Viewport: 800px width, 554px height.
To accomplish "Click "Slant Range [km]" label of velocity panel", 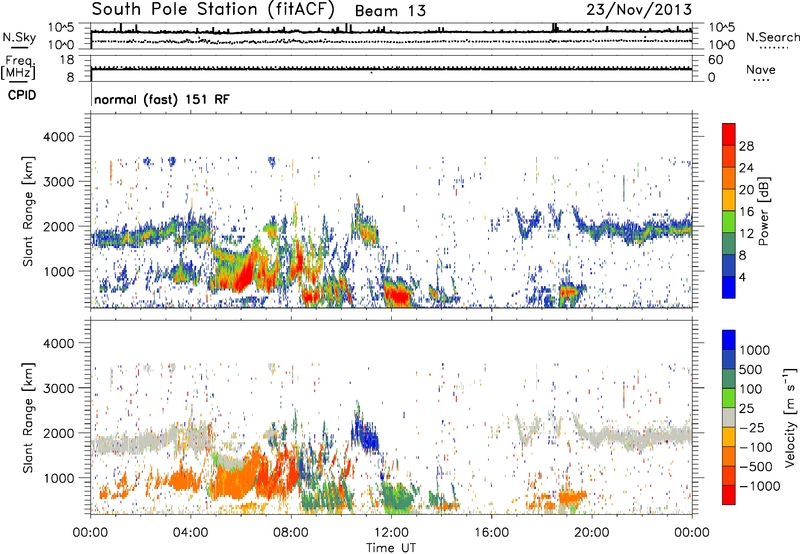I will [28, 418].
